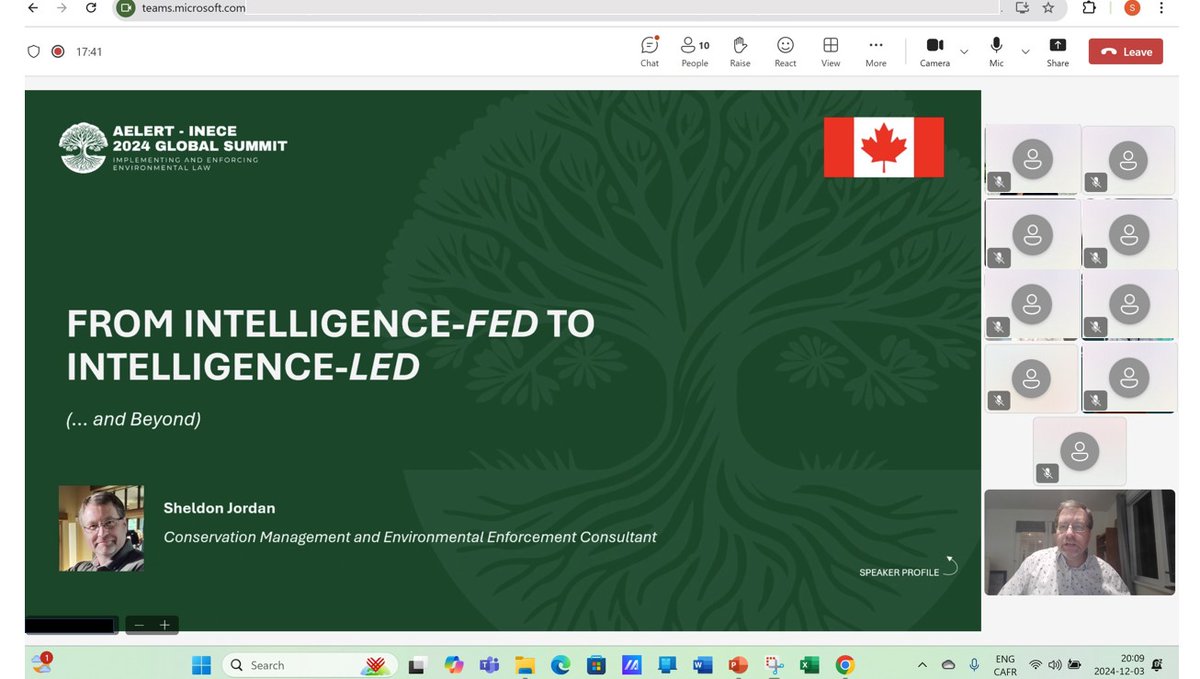
Task: Change the meeting View layout
Action: pyautogui.click(x=830, y=51)
